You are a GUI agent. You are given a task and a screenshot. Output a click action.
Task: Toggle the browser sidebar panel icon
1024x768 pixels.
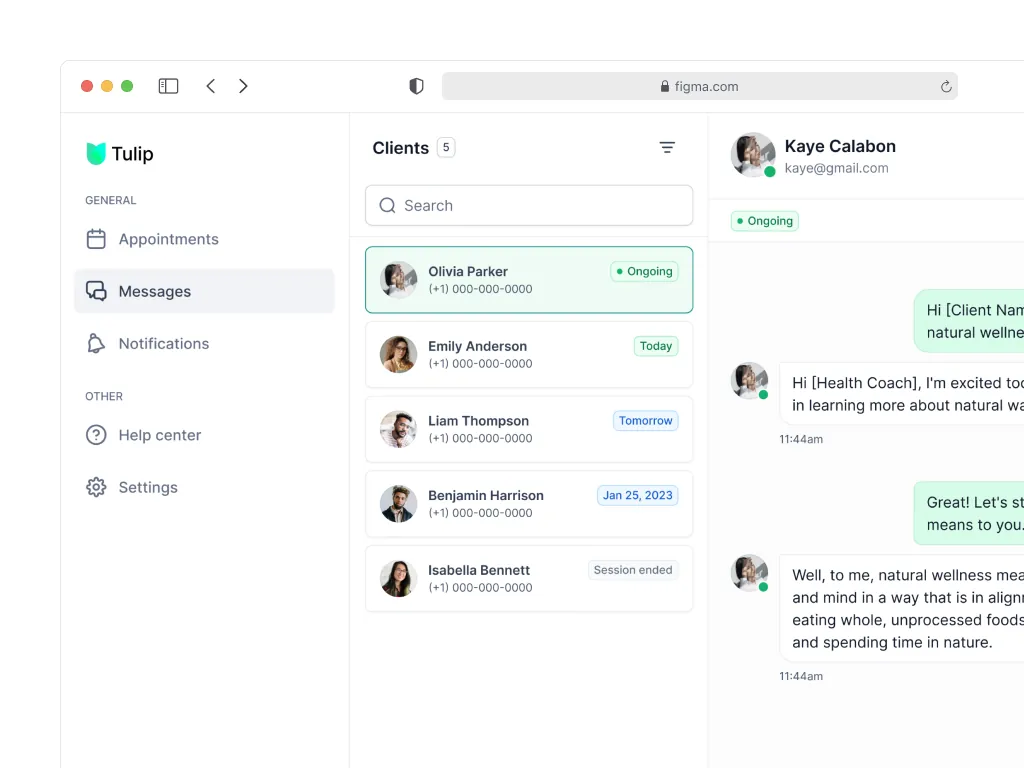click(168, 86)
